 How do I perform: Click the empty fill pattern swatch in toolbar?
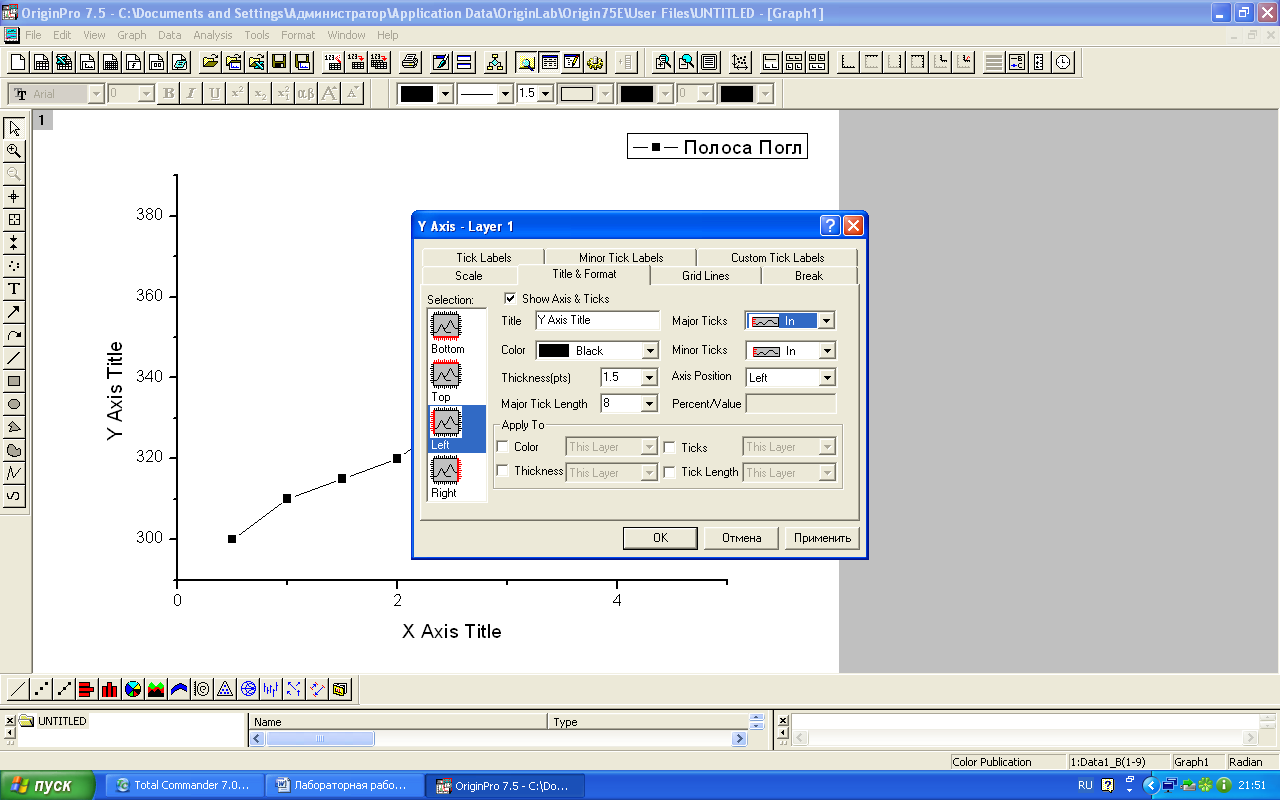pyautogui.click(x=577, y=94)
